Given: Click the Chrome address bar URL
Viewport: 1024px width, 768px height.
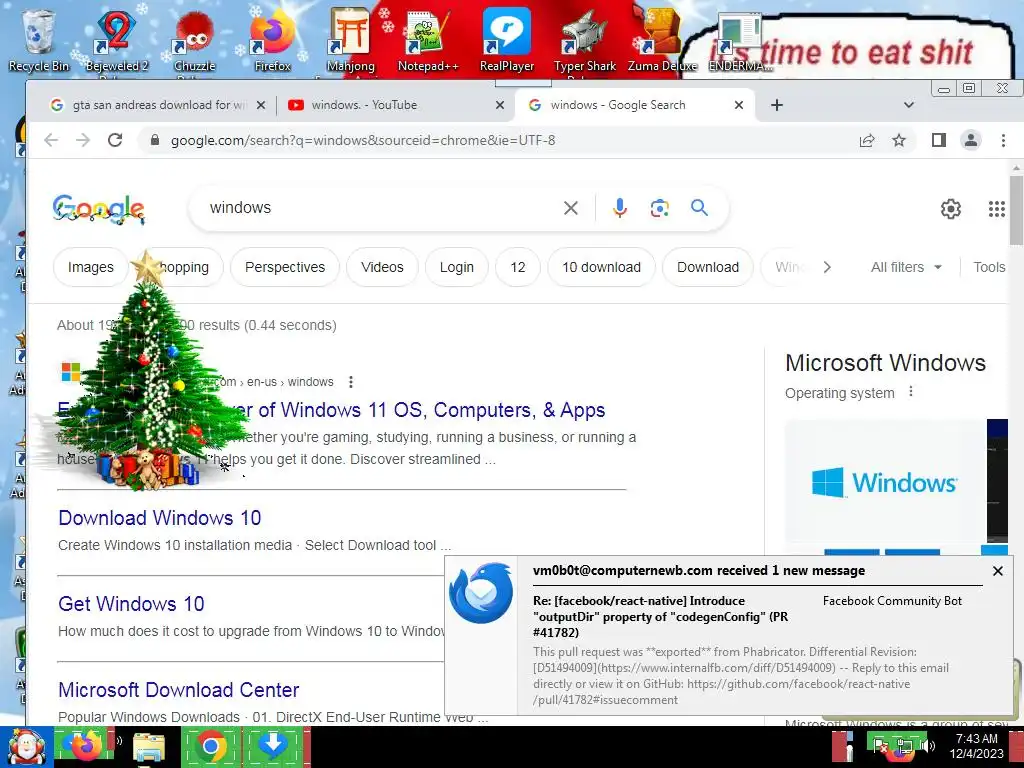Looking at the screenshot, I should (363, 140).
